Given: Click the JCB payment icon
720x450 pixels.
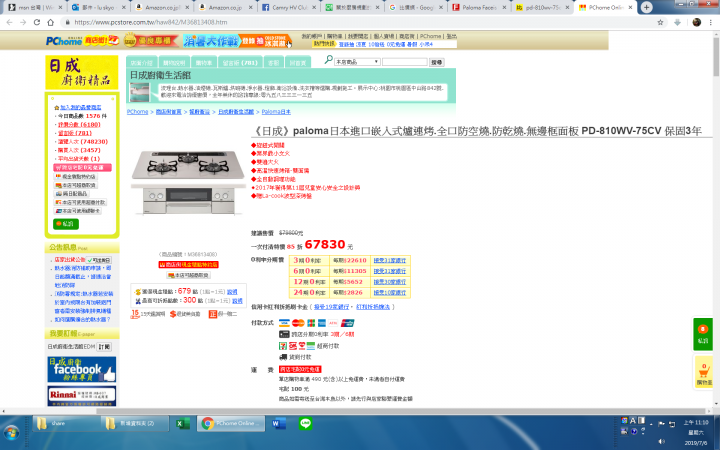Looking at the screenshot, I should [311, 323].
